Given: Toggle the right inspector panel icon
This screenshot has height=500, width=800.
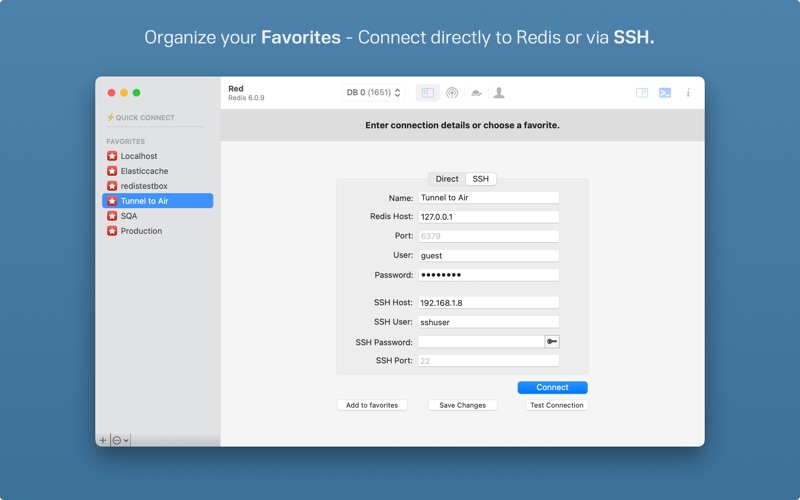Looking at the screenshot, I should point(642,93).
